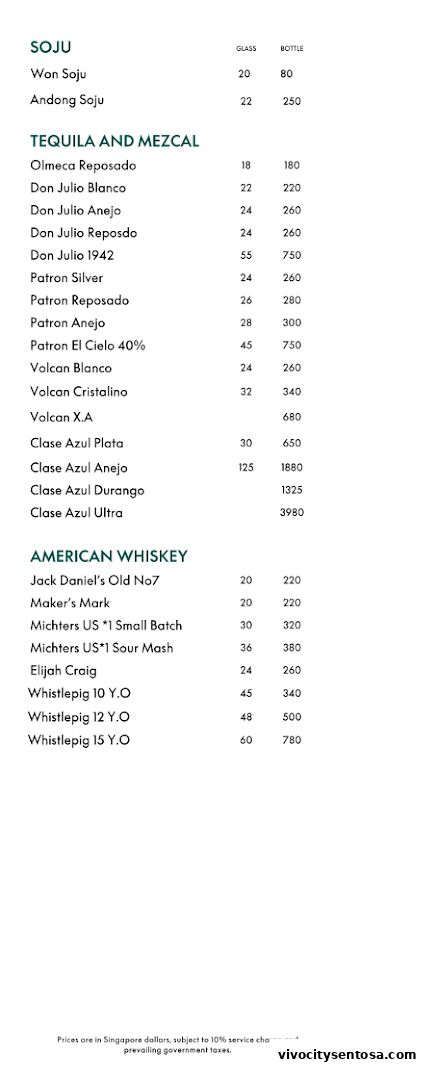Click Volcan X.A bottle price 680
436x1080 pixels.
coord(291,417)
